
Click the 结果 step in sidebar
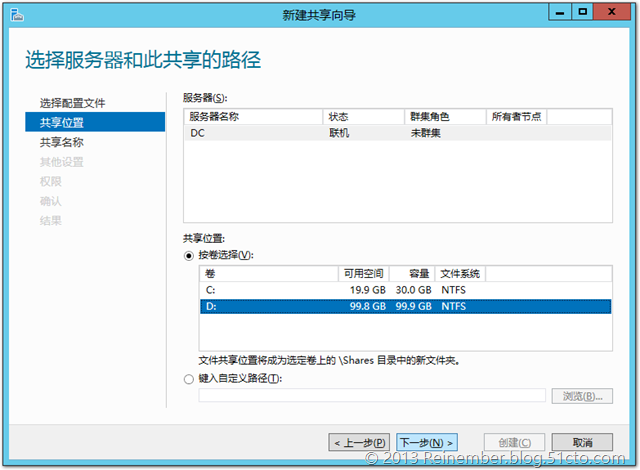(x=51, y=221)
